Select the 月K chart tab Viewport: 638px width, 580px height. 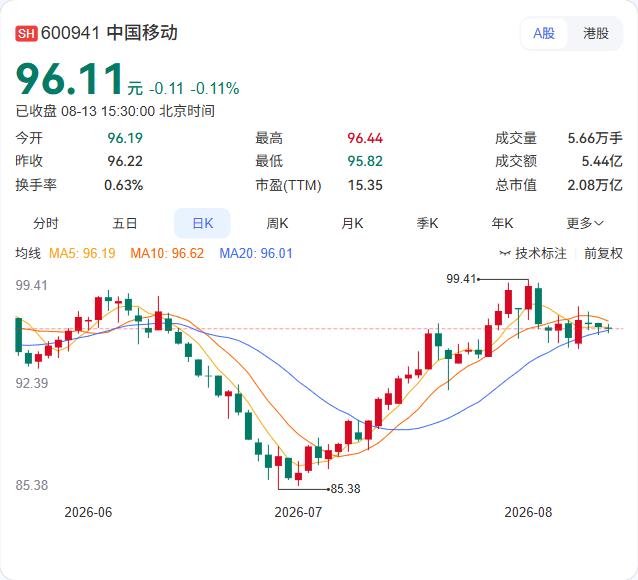(x=352, y=223)
